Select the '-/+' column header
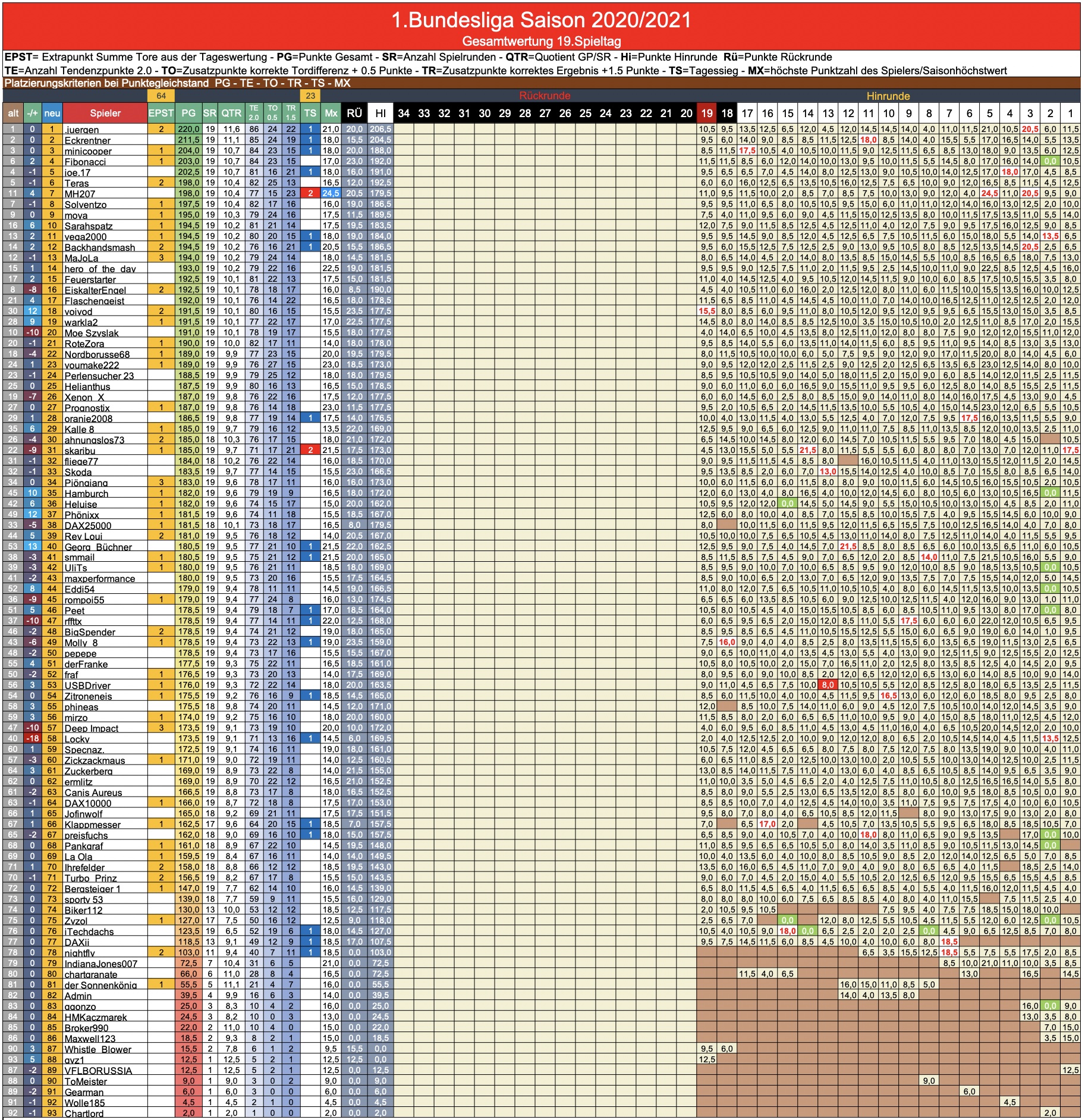Viewport: 1082px width, 1120px height. click(33, 113)
